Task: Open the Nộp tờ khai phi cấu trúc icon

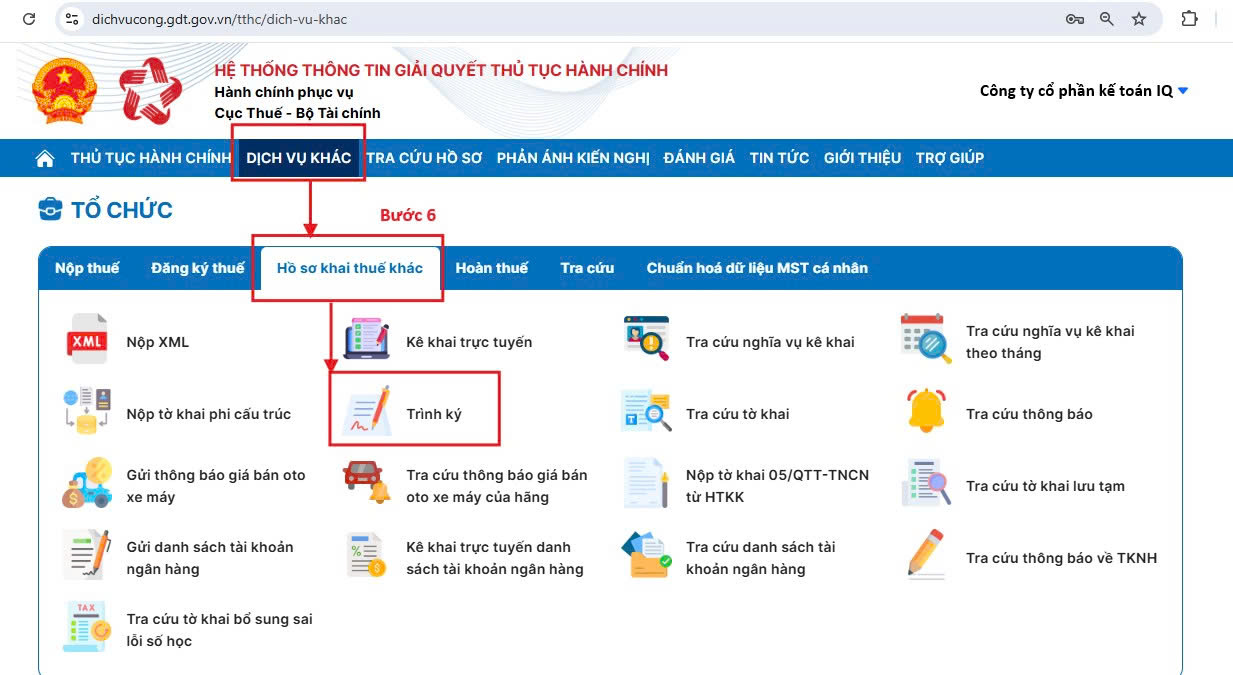Action: click(x=87, y=412)
